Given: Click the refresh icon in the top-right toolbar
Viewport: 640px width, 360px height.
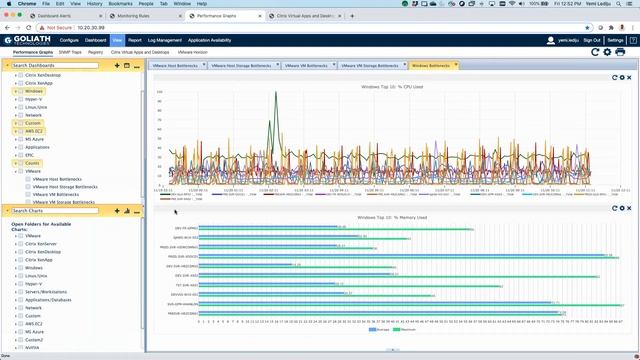Looking at the screenshot, I should click(x=595, y=52).
